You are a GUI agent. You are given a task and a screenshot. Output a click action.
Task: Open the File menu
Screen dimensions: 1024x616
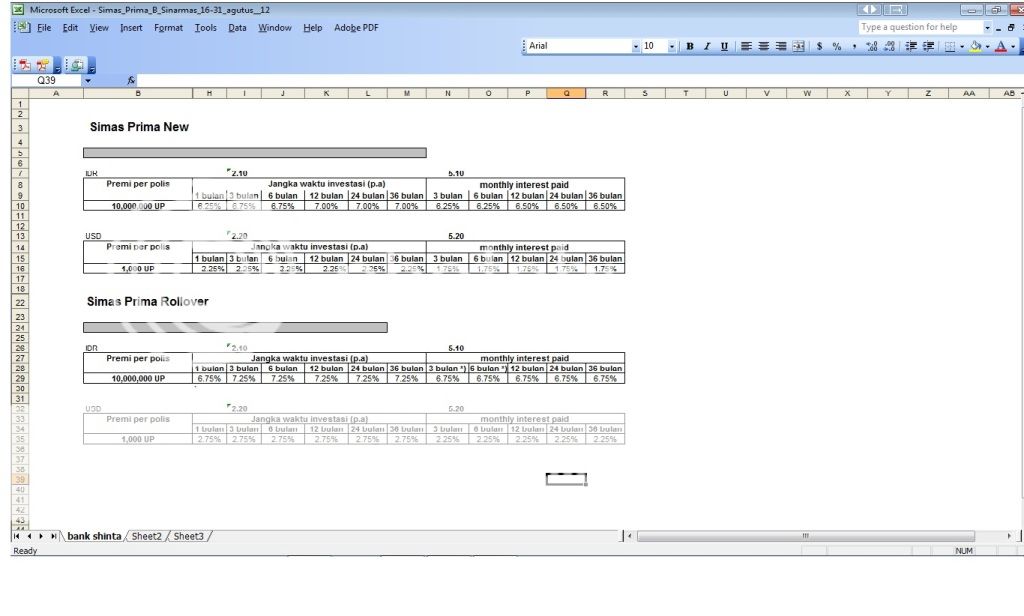44,27
